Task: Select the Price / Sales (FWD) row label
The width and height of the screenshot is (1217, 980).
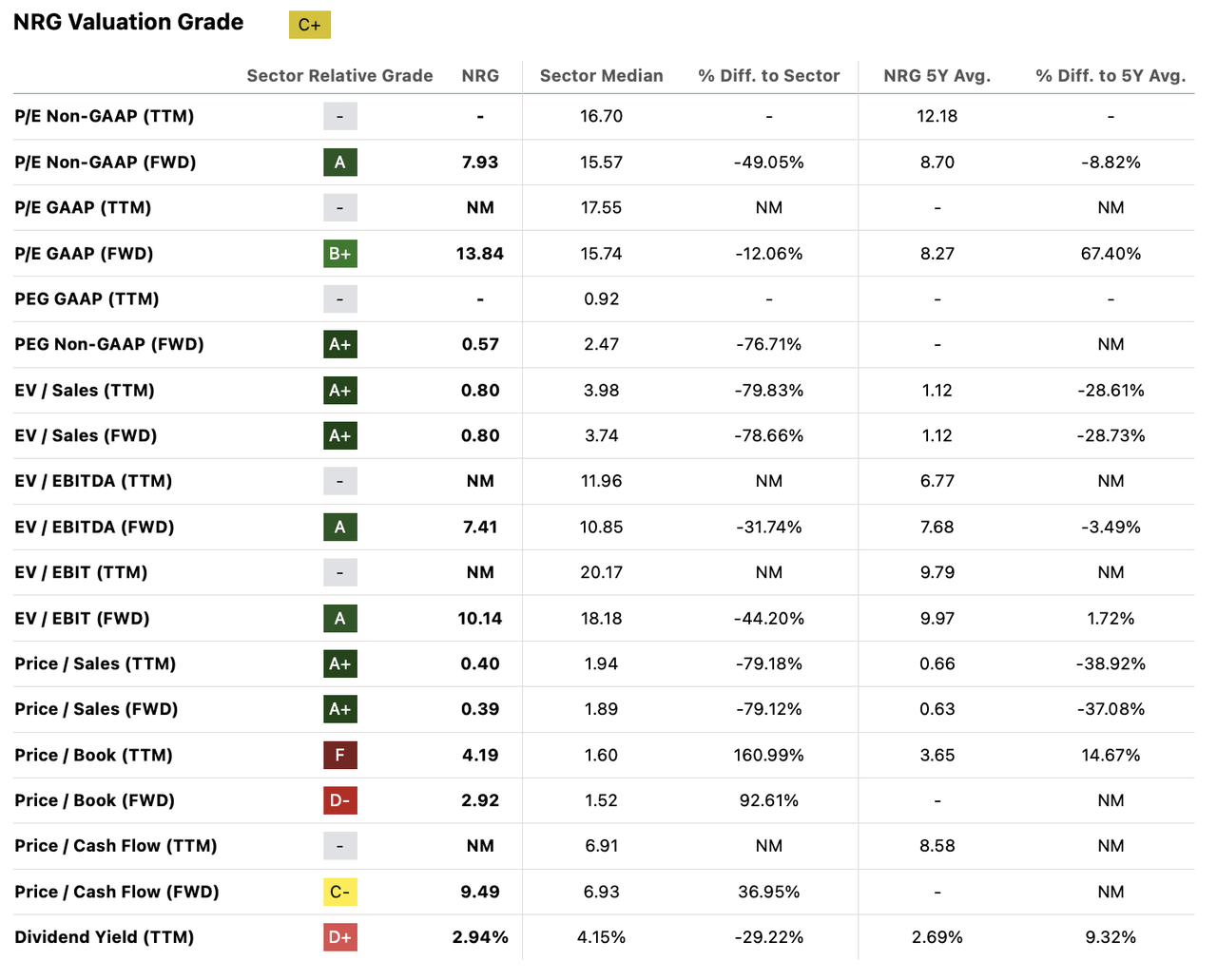Action: pyautogui.click(x=96, y=709)
